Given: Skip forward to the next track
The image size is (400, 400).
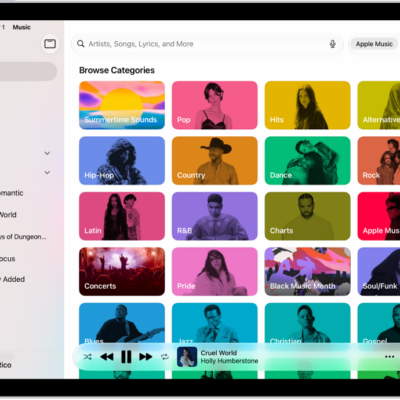Looking at the screenshot, I should (146, 357).
